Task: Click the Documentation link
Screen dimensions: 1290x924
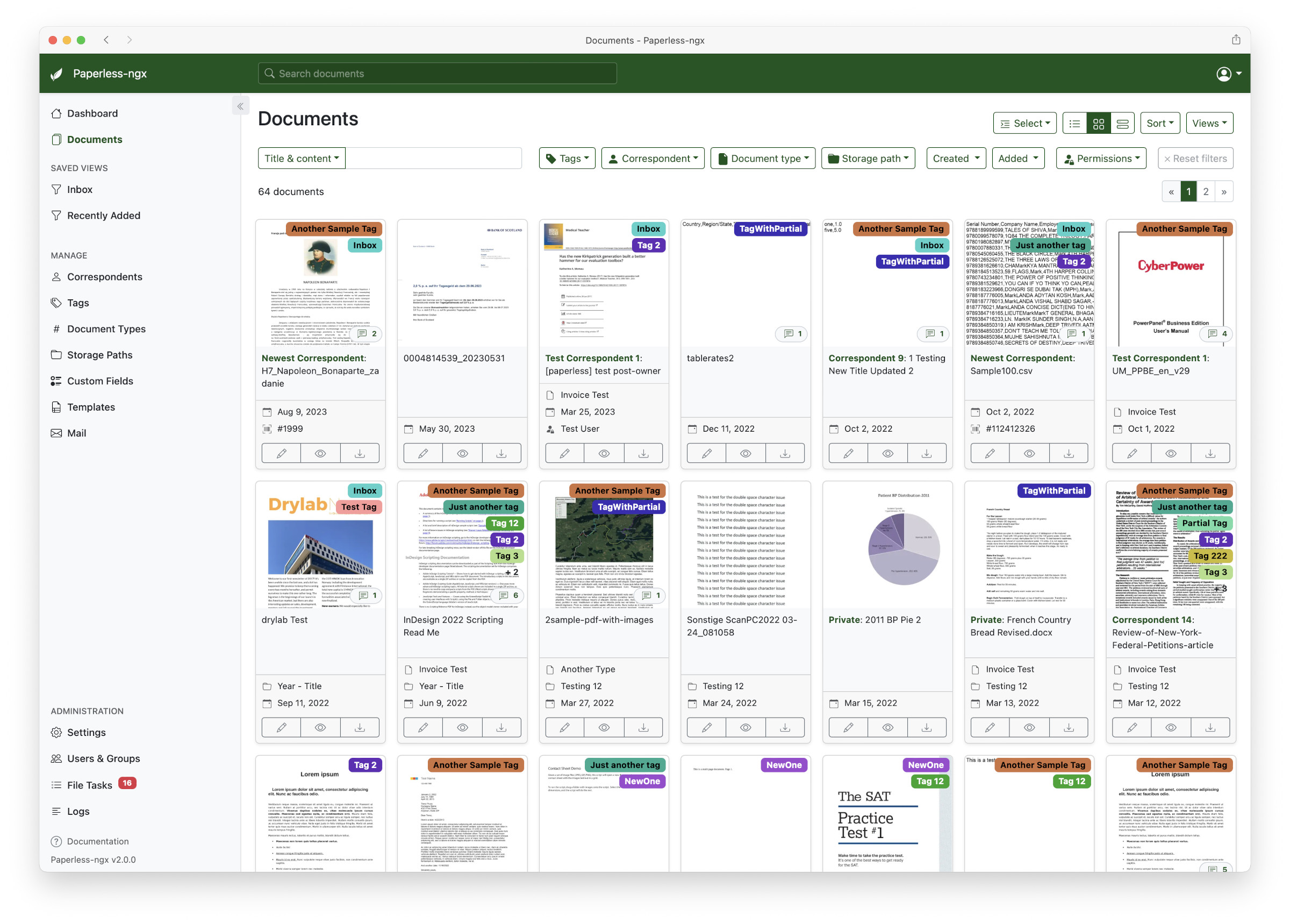Action: tap(97, 841)
